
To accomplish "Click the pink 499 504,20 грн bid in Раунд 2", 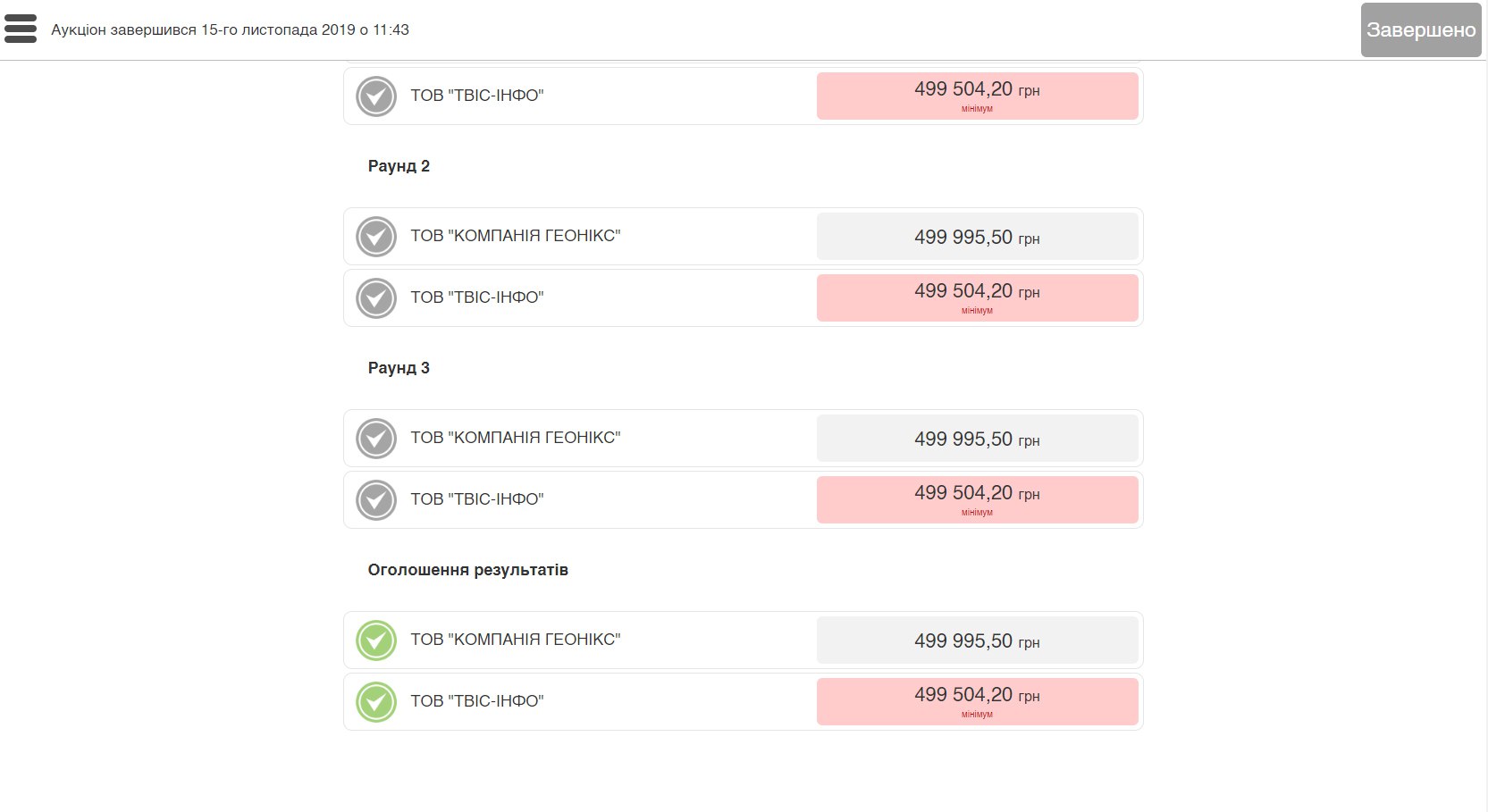I will point(978,297).
